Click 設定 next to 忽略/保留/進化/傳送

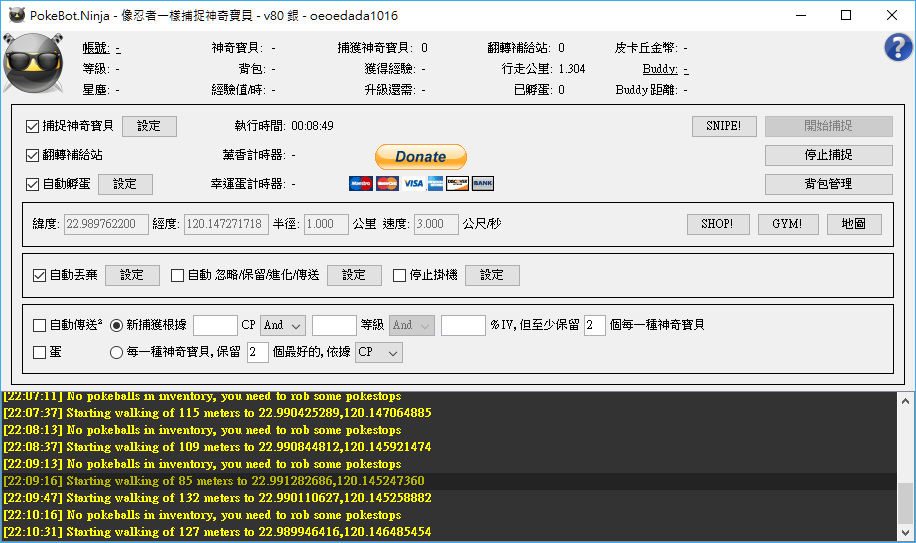(354, 275)
